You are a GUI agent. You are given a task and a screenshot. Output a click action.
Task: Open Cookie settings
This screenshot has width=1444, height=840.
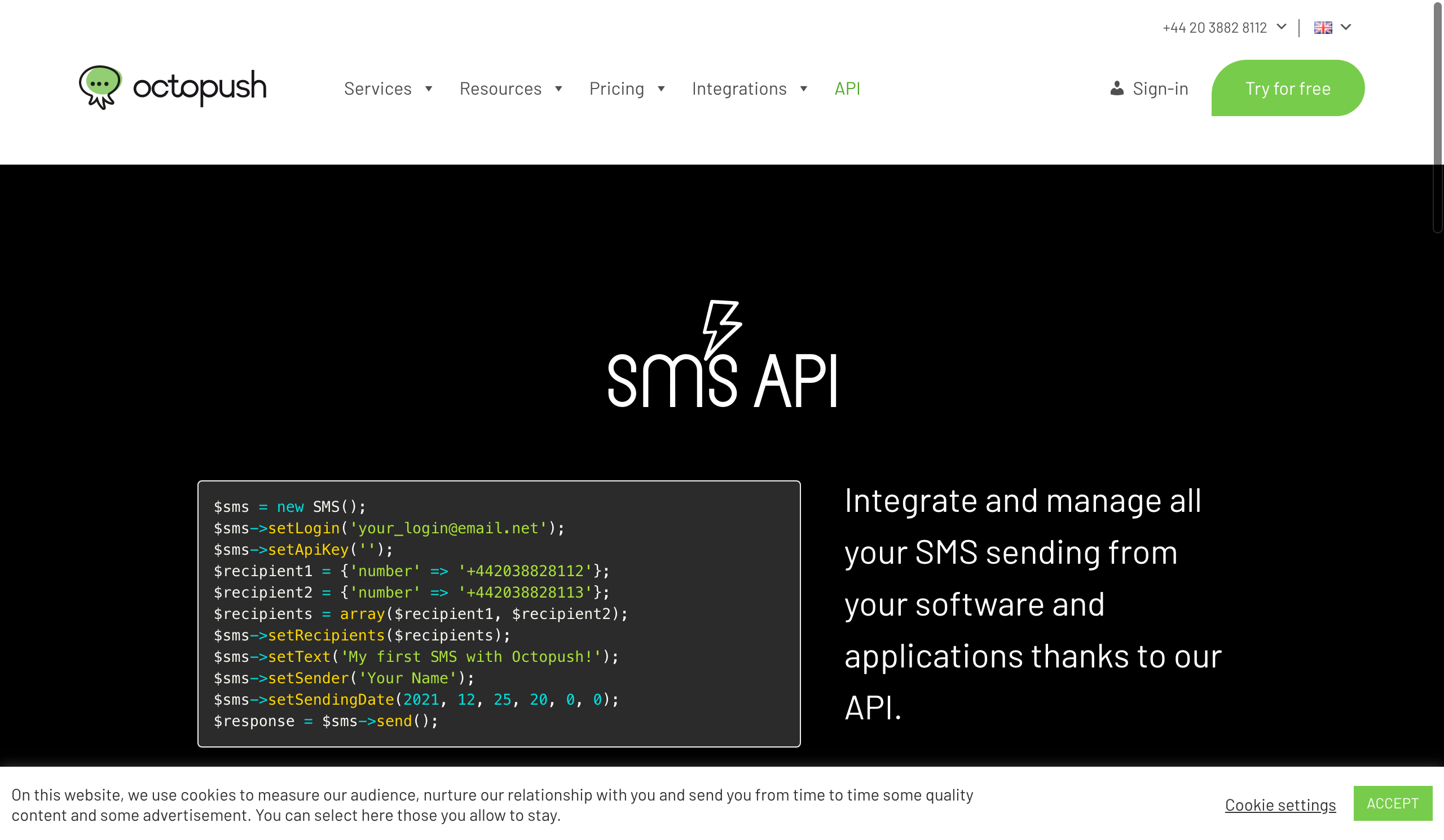click(x=1280, y=804)
